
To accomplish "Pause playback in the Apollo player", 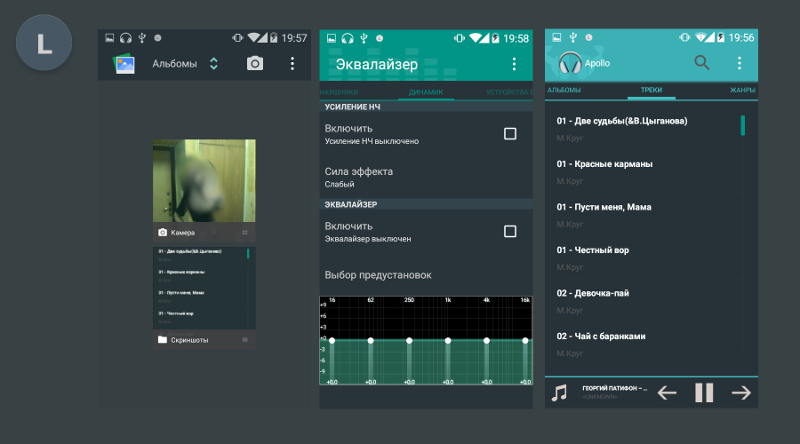I will (704, 392).
